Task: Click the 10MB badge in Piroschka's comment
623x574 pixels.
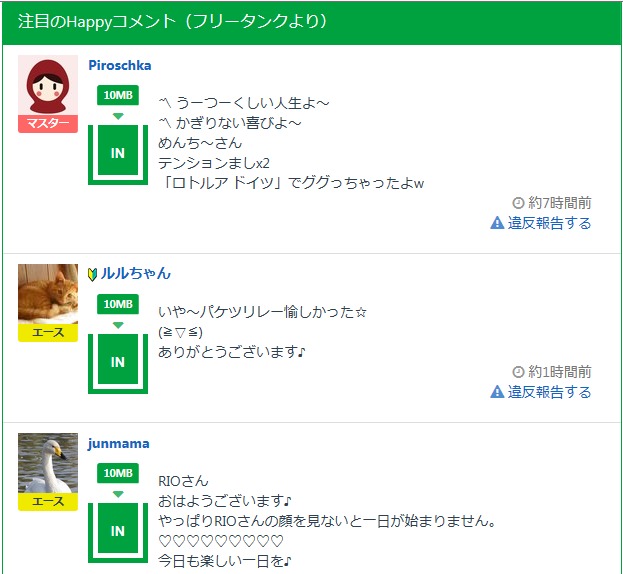Action: coord(118,95)
